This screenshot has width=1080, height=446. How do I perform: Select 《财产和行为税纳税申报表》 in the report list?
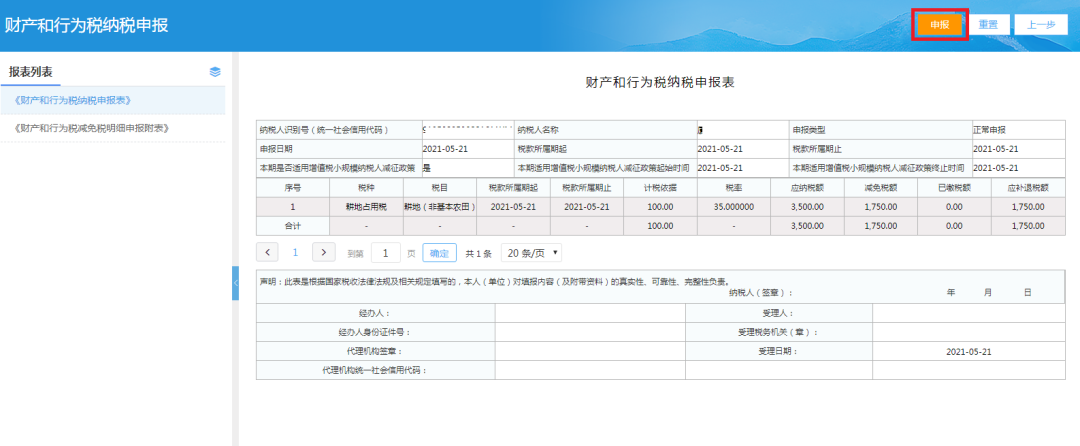(x=74, y=100)
